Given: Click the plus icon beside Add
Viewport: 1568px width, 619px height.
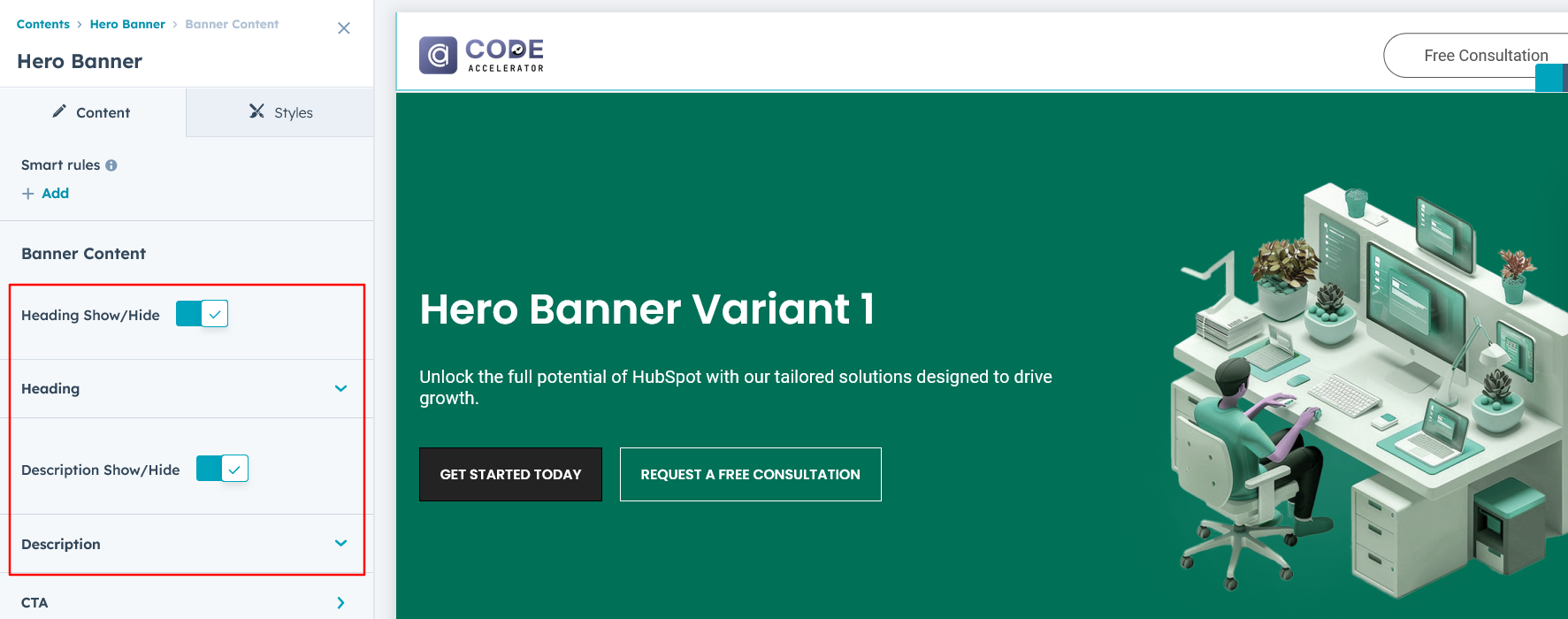Looking at the screenshot, I should point(28,194).
